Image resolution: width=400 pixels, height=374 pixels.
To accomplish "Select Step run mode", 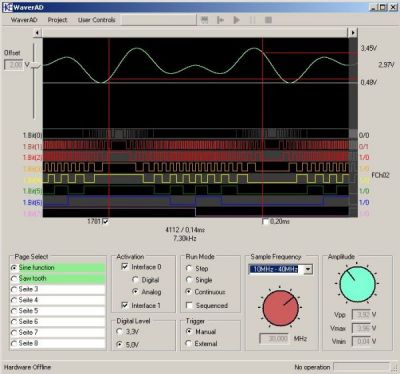I will (x=189, y=268).
